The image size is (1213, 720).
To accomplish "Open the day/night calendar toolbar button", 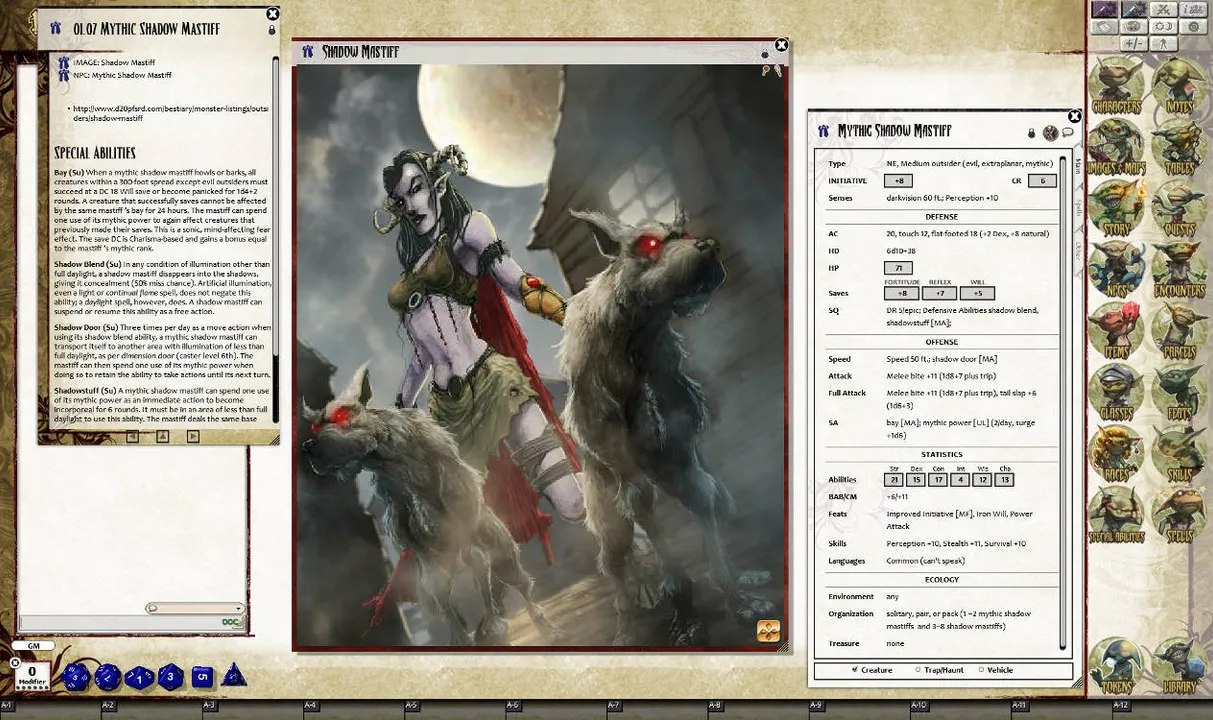I will tap(1164, 27).
